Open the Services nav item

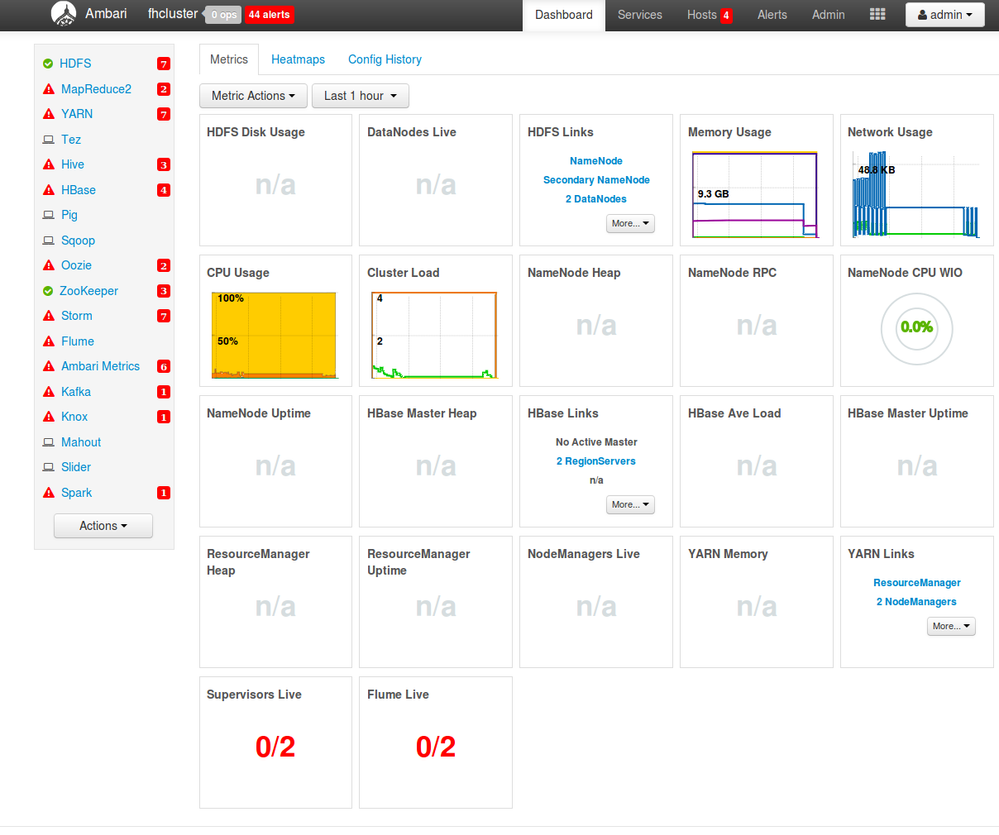point(640,15)
